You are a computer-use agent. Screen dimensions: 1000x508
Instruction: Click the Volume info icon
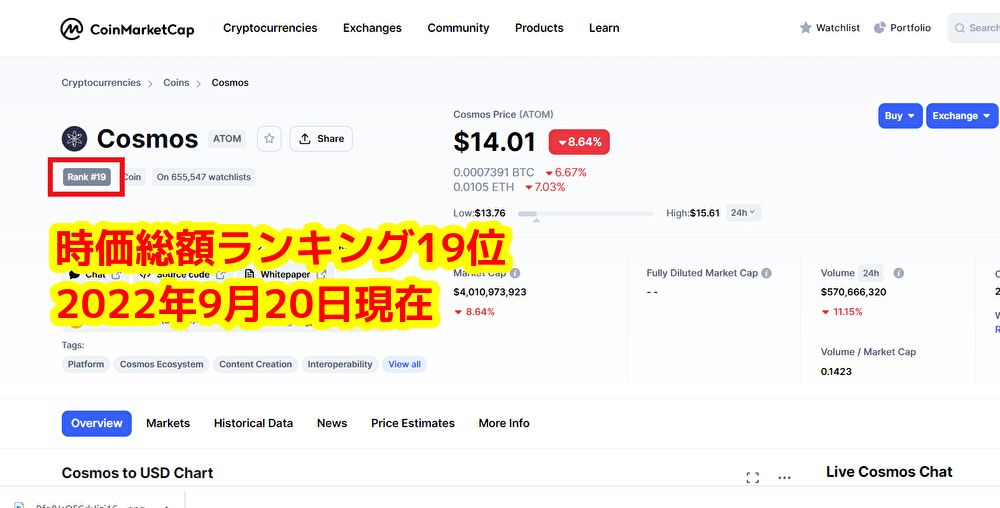tap(899, 273)
